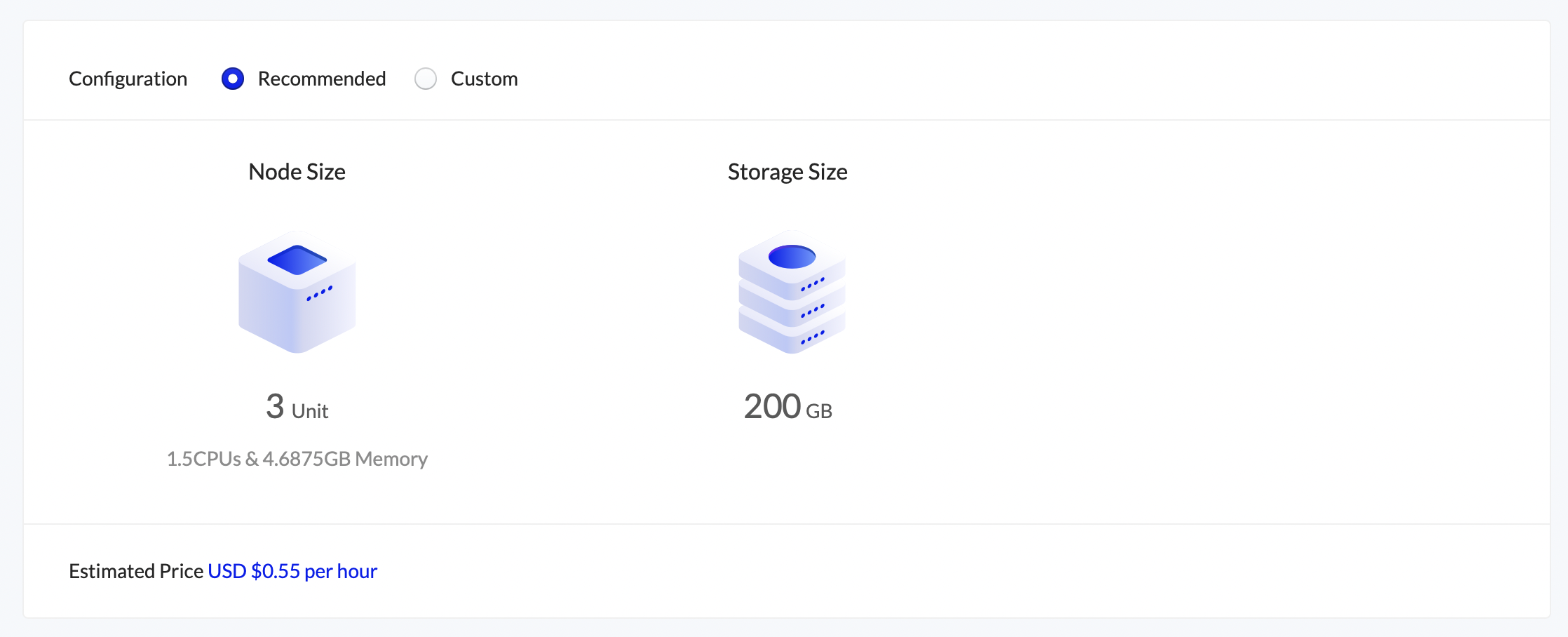Image resolution: width=1568 pixels, height=637 pixels.
Task: Click the Configuration label
Action: 128,79
